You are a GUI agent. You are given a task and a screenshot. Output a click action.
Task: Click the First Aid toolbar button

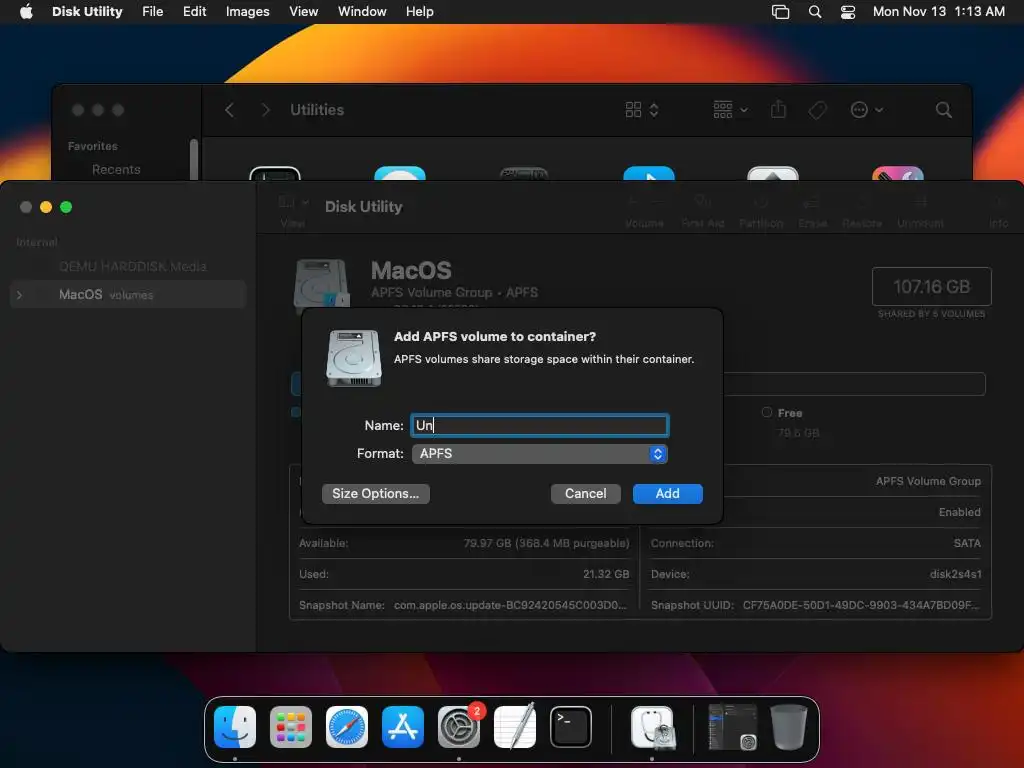point(703,211)
